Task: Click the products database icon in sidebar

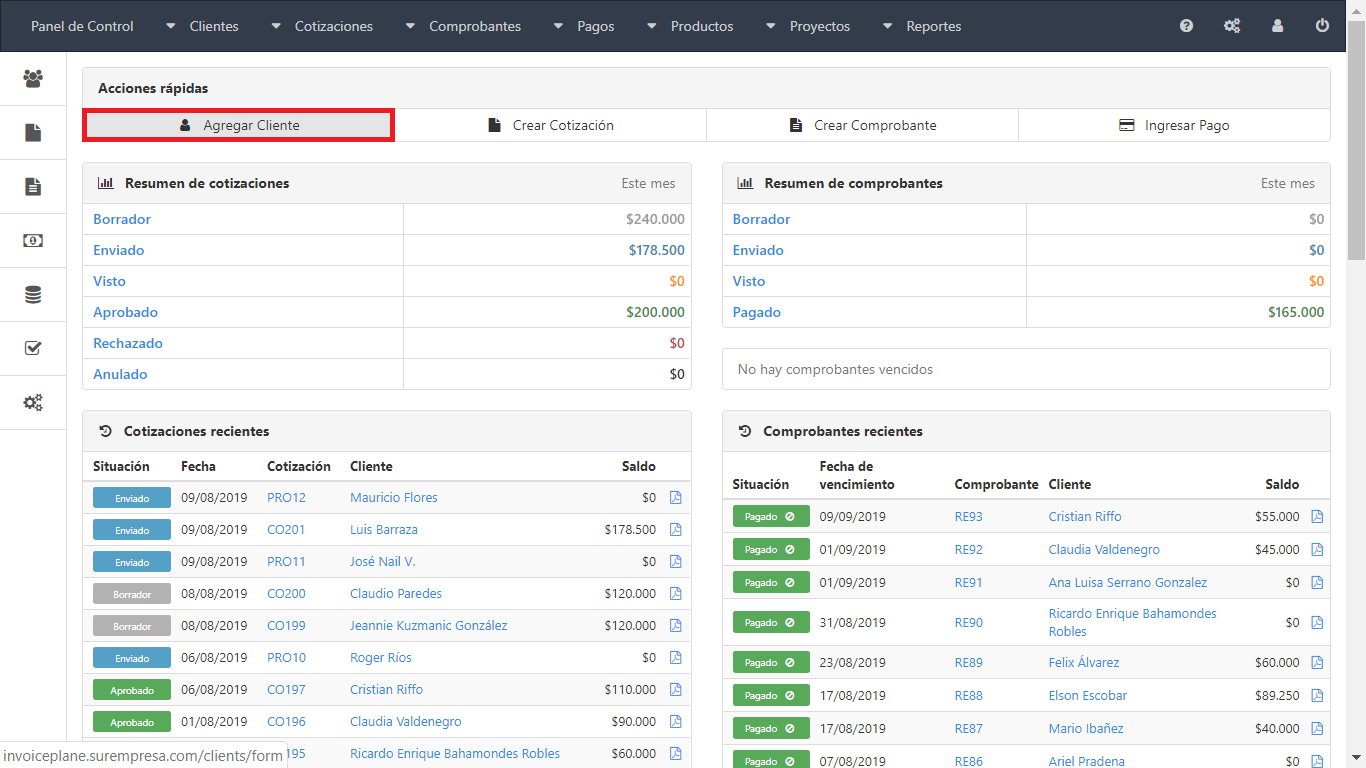Action: tap(33, 295)
